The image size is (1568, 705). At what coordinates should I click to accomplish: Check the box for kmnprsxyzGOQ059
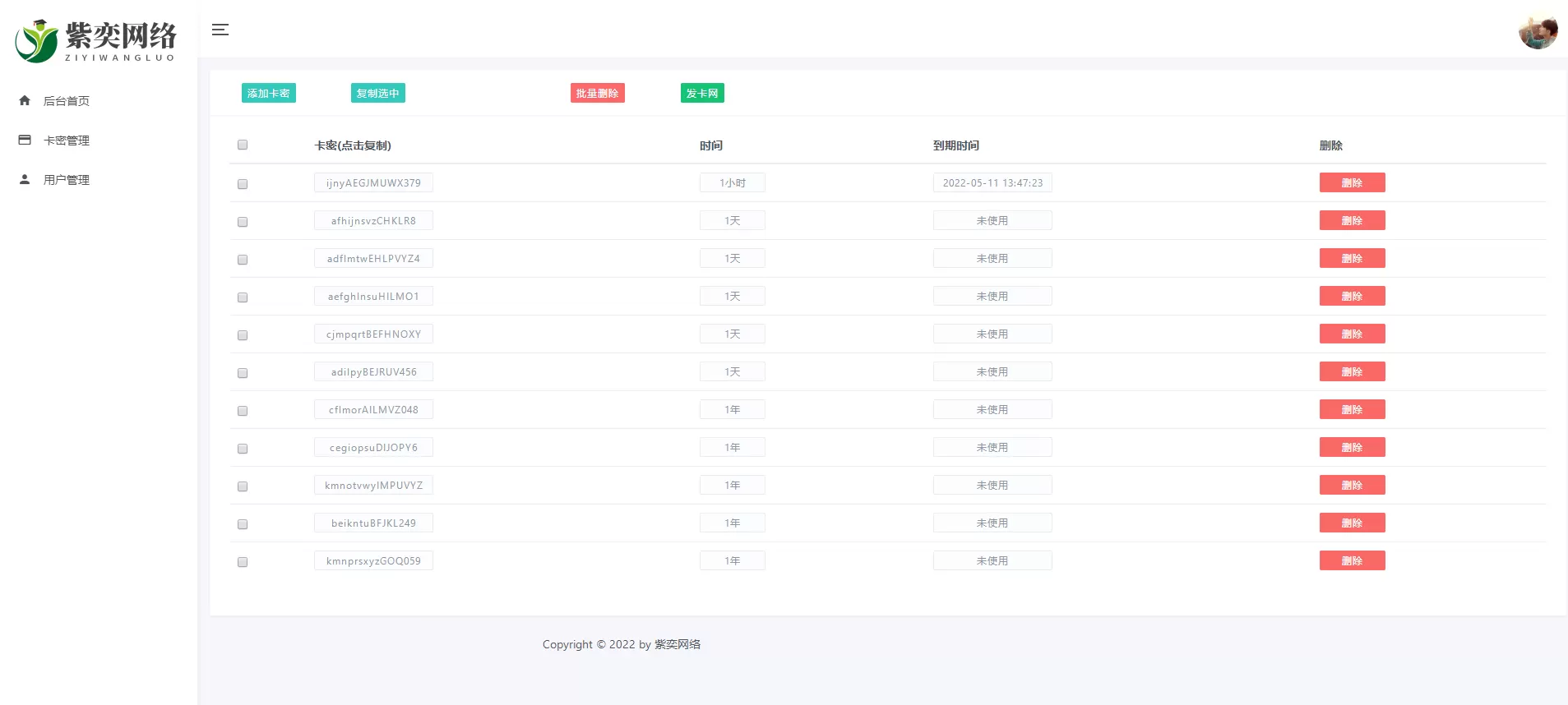[x=243, y=562]
